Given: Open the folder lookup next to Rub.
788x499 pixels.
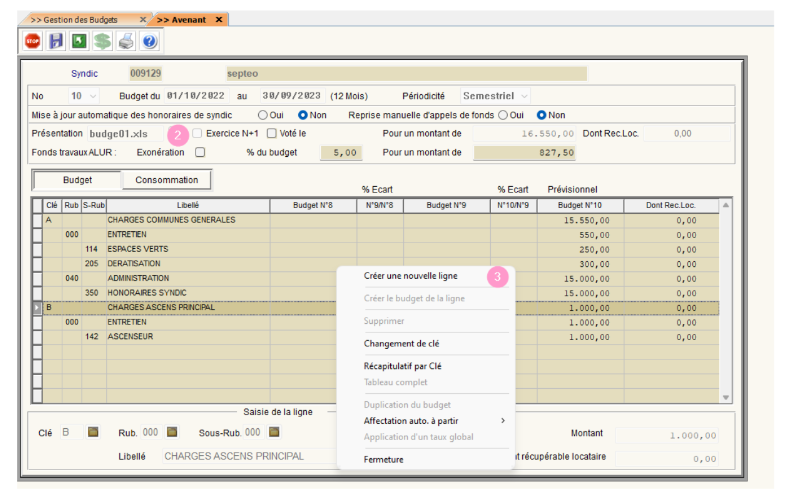Looking at the screenshot, I should pyautogui.click(x=172, y=432).
